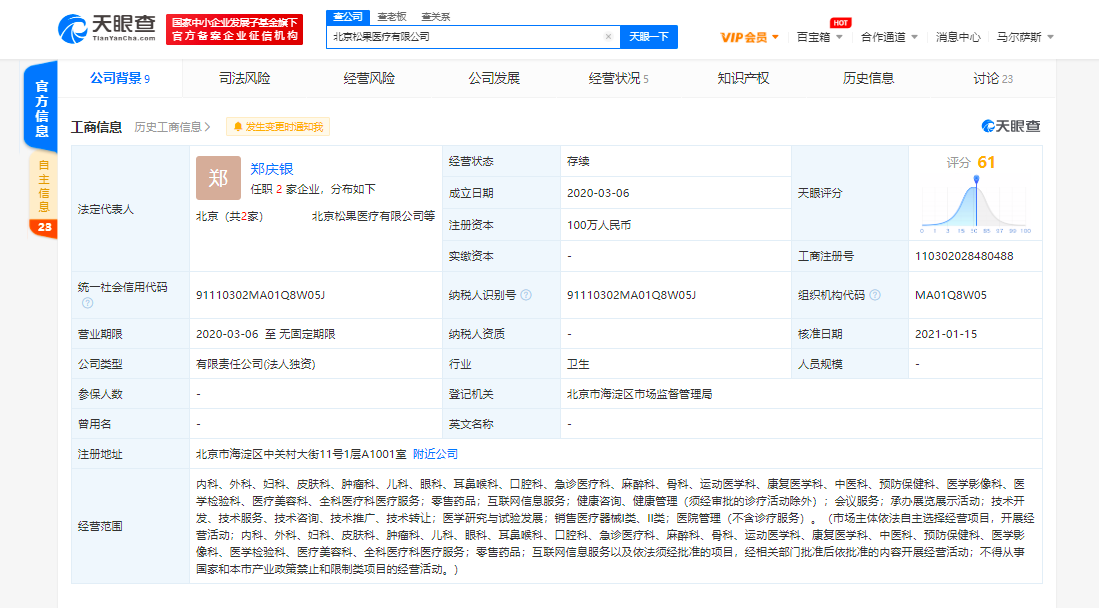Switch to the 司法风险 tab
Screen dimensions: 1099x608
244,78
